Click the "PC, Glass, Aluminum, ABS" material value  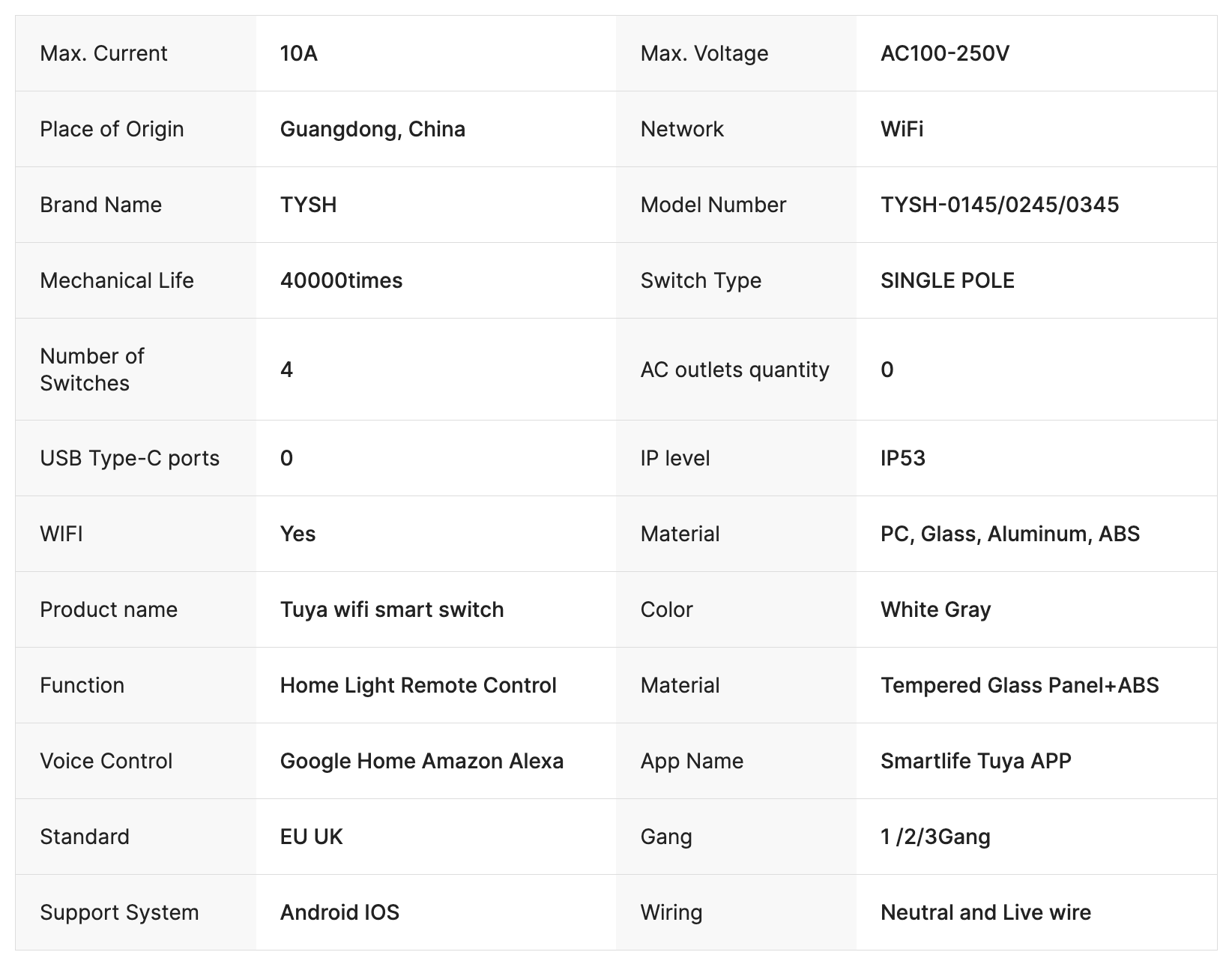(1009, 534)
